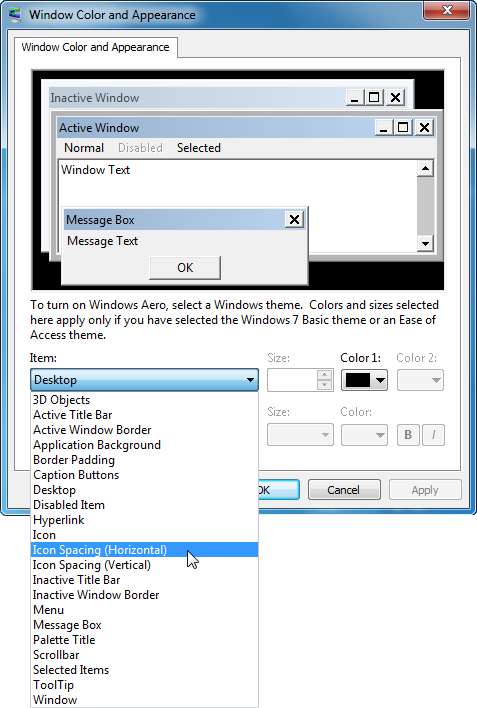Screen dimensions: 477x708
Task: Click preview Message Box title bar
Action: (x=174, y=220)
